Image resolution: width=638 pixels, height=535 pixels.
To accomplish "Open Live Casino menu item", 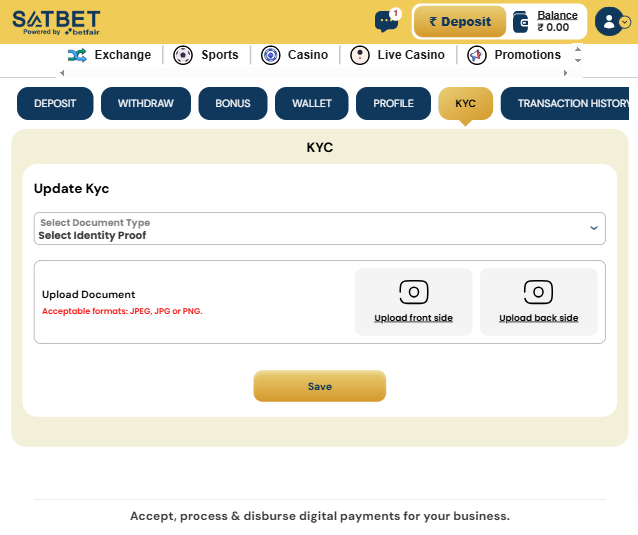I will [411, 55].
